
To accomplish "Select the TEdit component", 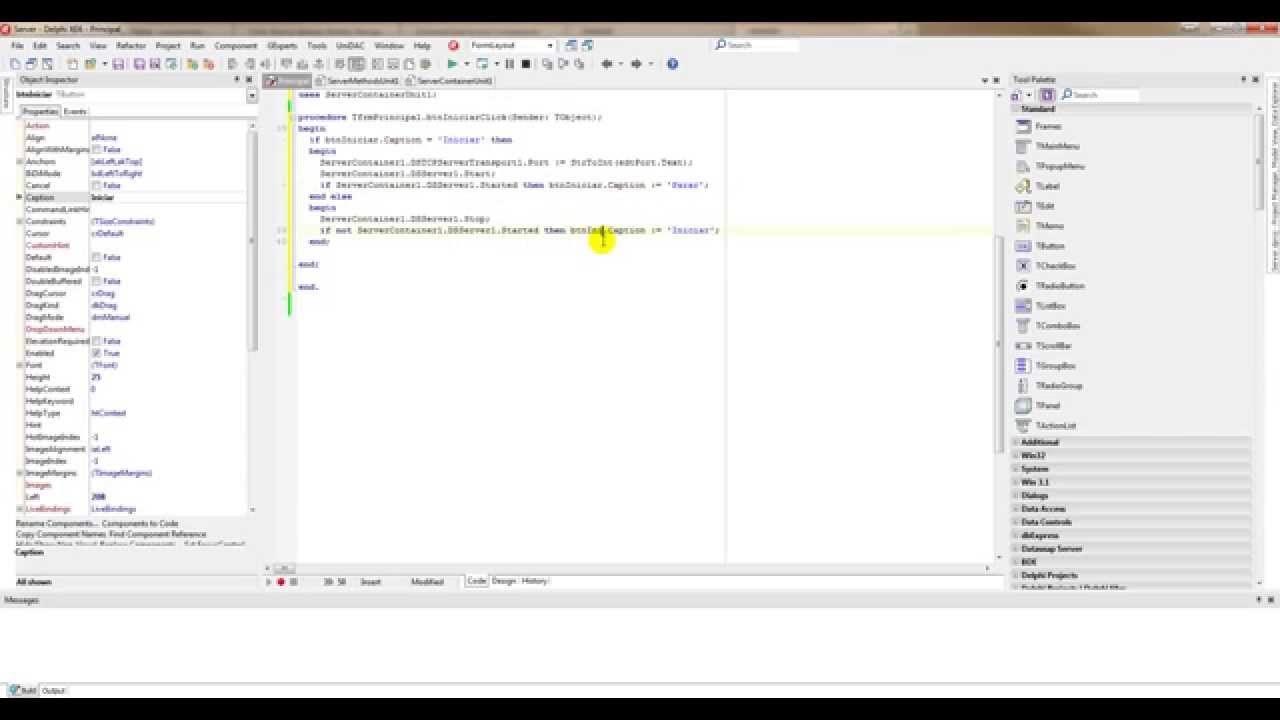I will [1035, 206].
